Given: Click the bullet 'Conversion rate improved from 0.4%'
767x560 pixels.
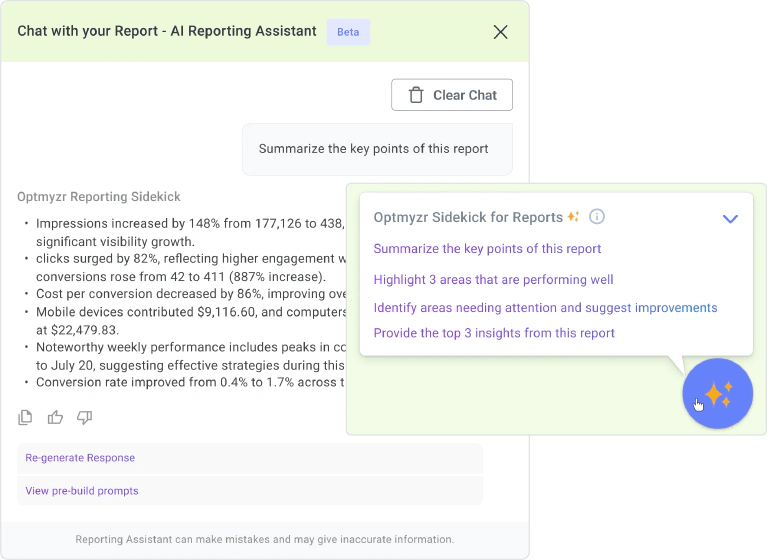Looking at the screenshot, I should click(x=190, y=382).
